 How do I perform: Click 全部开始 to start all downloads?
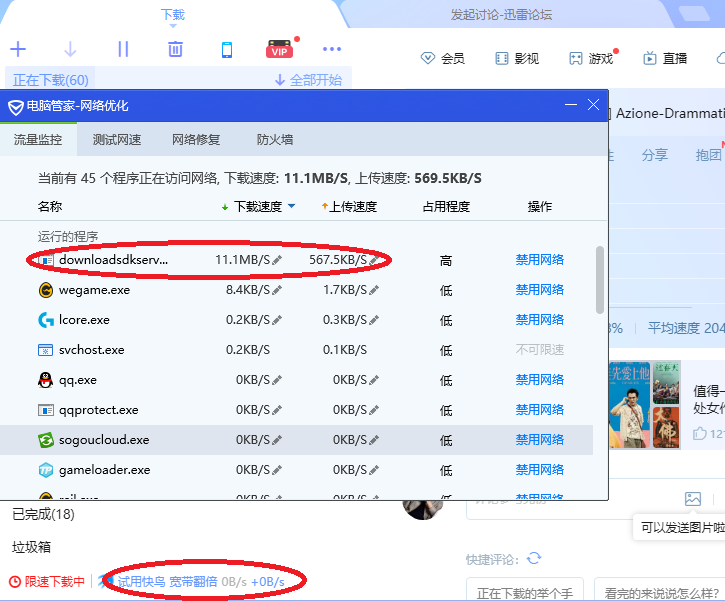[x=309, y=80]
